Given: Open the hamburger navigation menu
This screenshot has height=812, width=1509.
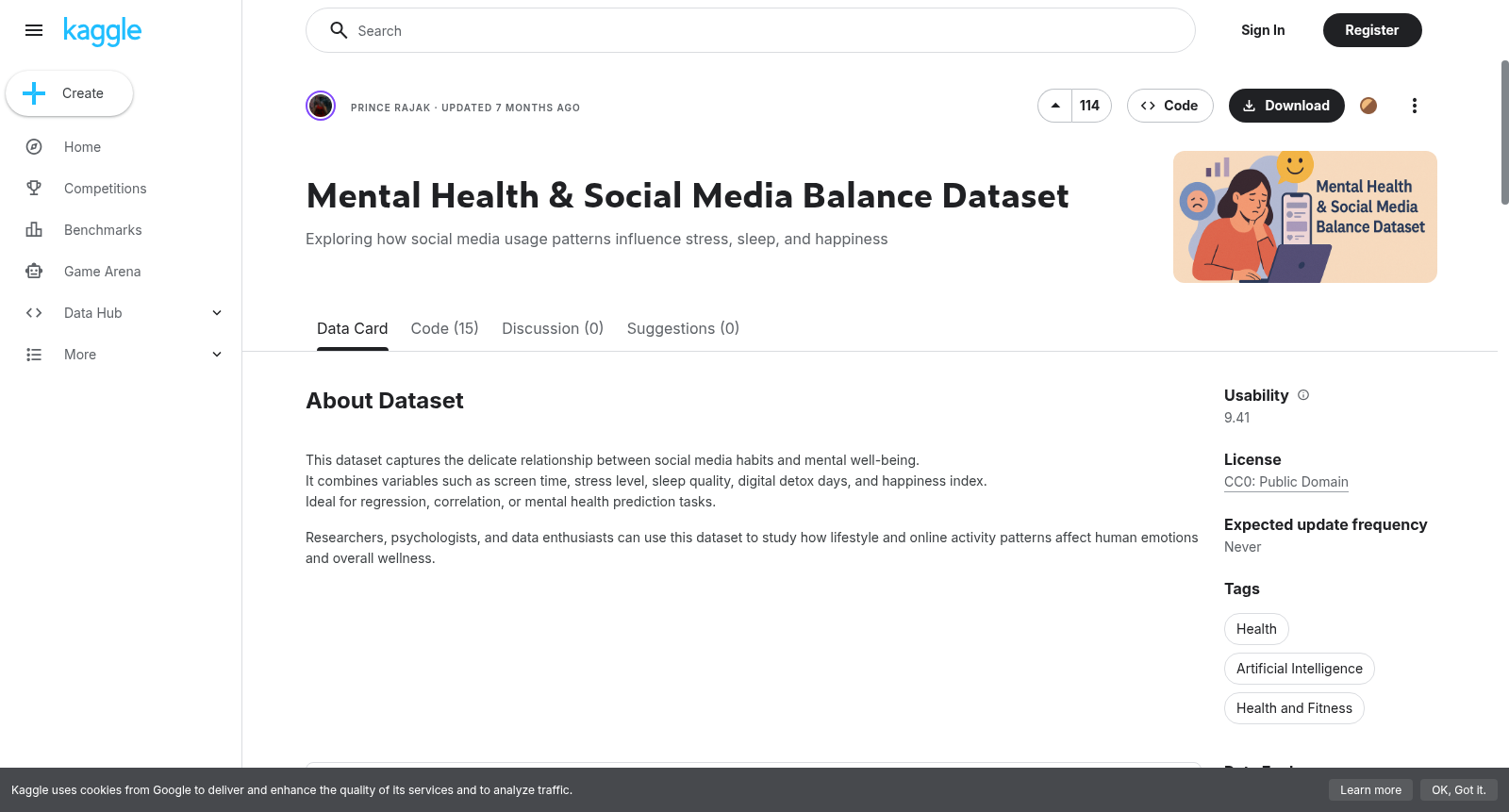Looking at the screenshot, I should point(34,30).
